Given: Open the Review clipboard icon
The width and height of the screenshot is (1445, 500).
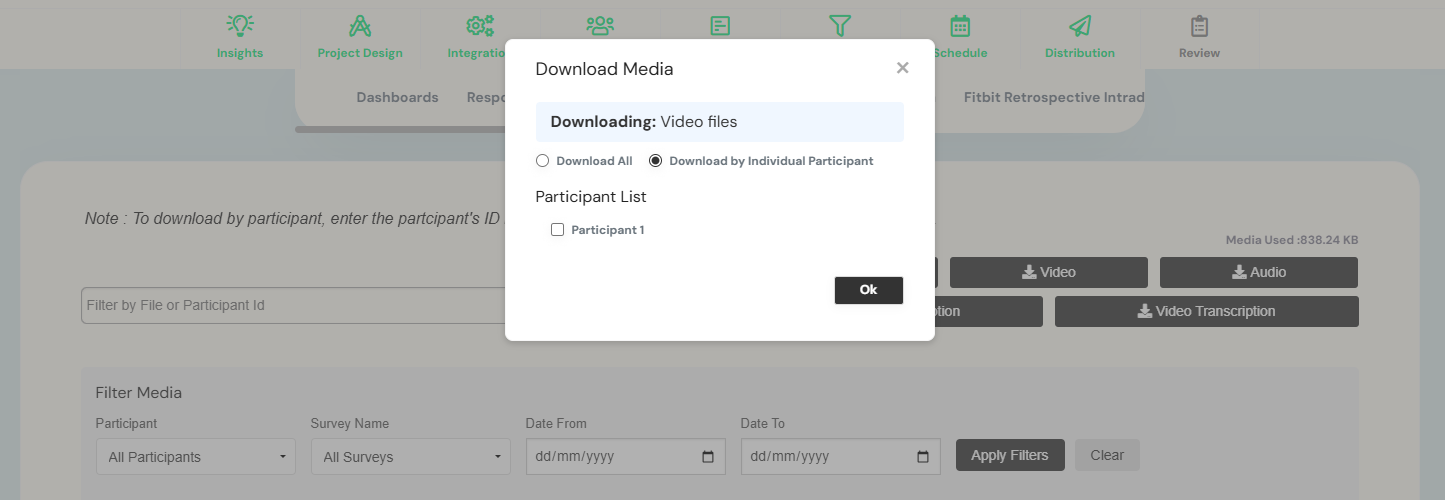Looking at the screenshot, I should click(x=1200, y=26).
